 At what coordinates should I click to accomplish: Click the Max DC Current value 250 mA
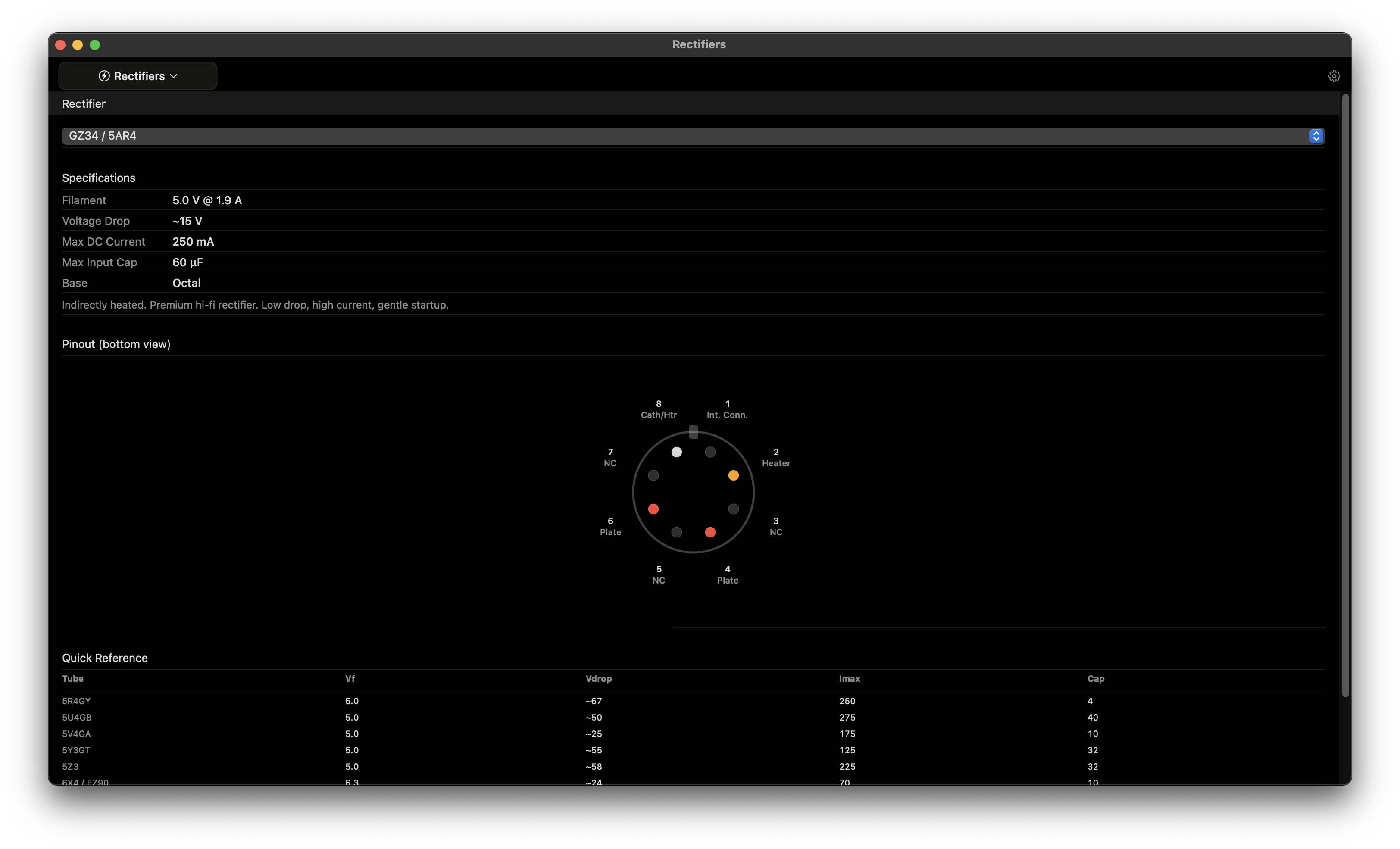tap(193, 242)
